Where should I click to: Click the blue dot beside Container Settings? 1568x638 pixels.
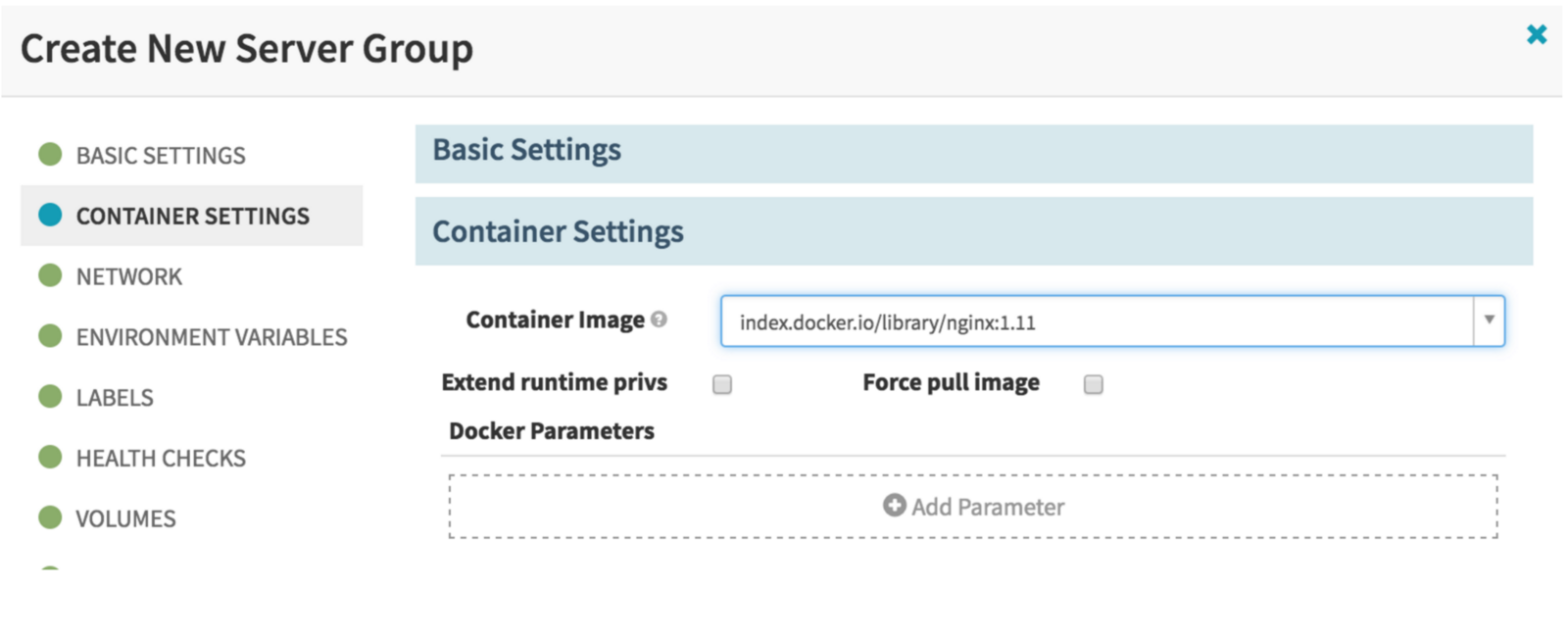coord(50,215)
